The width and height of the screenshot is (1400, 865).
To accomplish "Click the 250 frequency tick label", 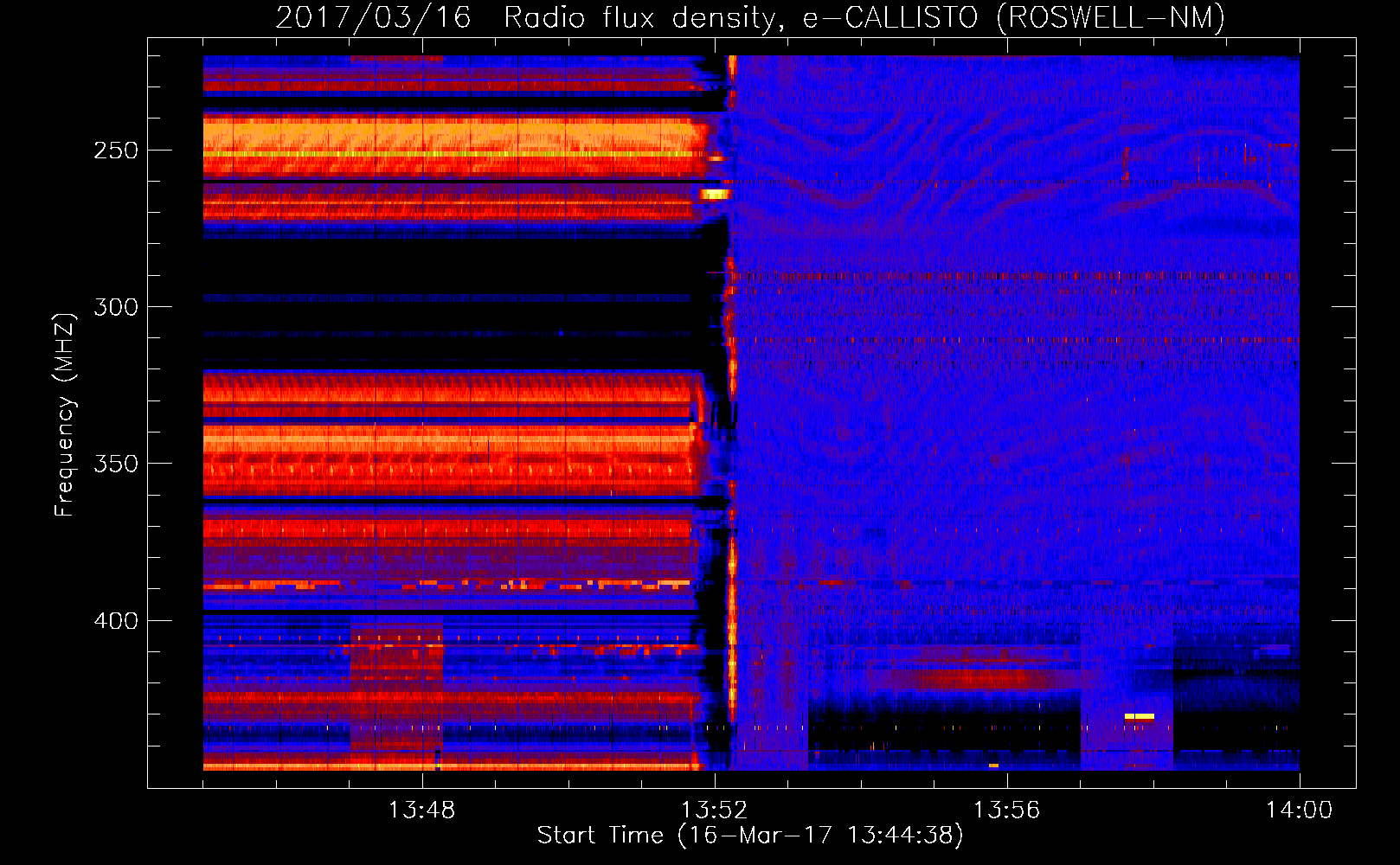I will click(116, 151).
